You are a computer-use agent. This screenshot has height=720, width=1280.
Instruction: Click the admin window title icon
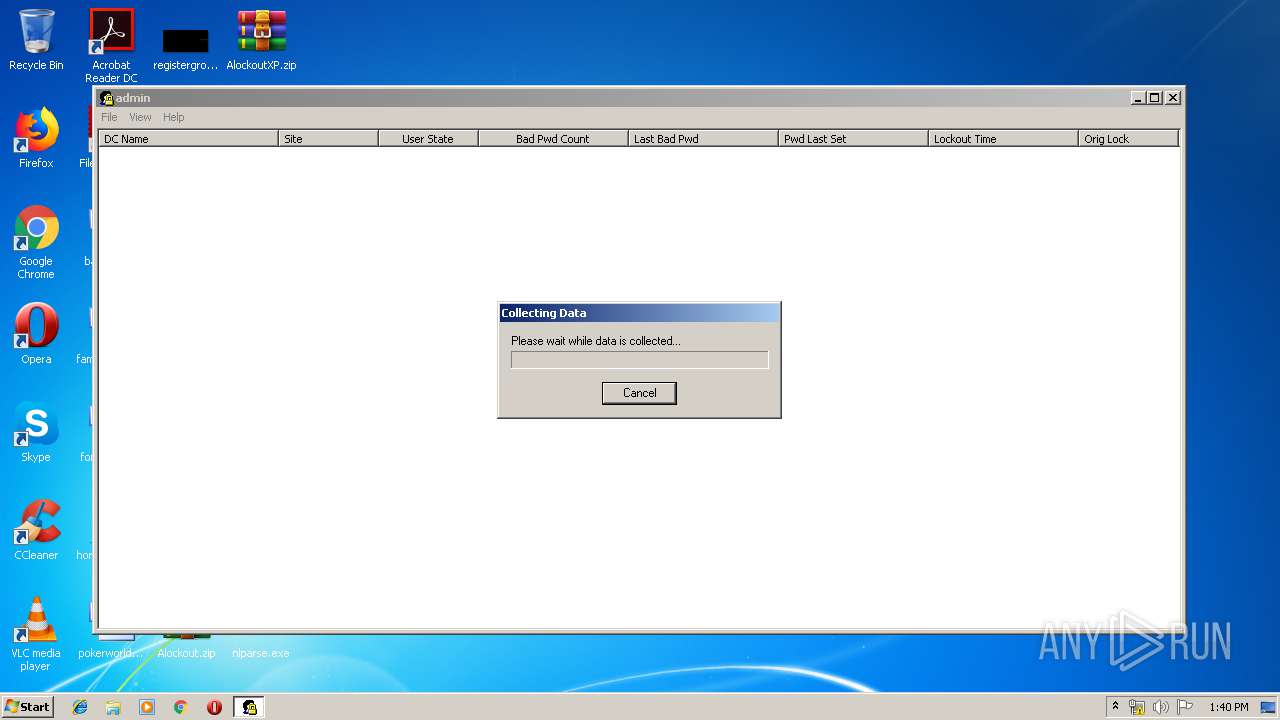coord(107,98)
